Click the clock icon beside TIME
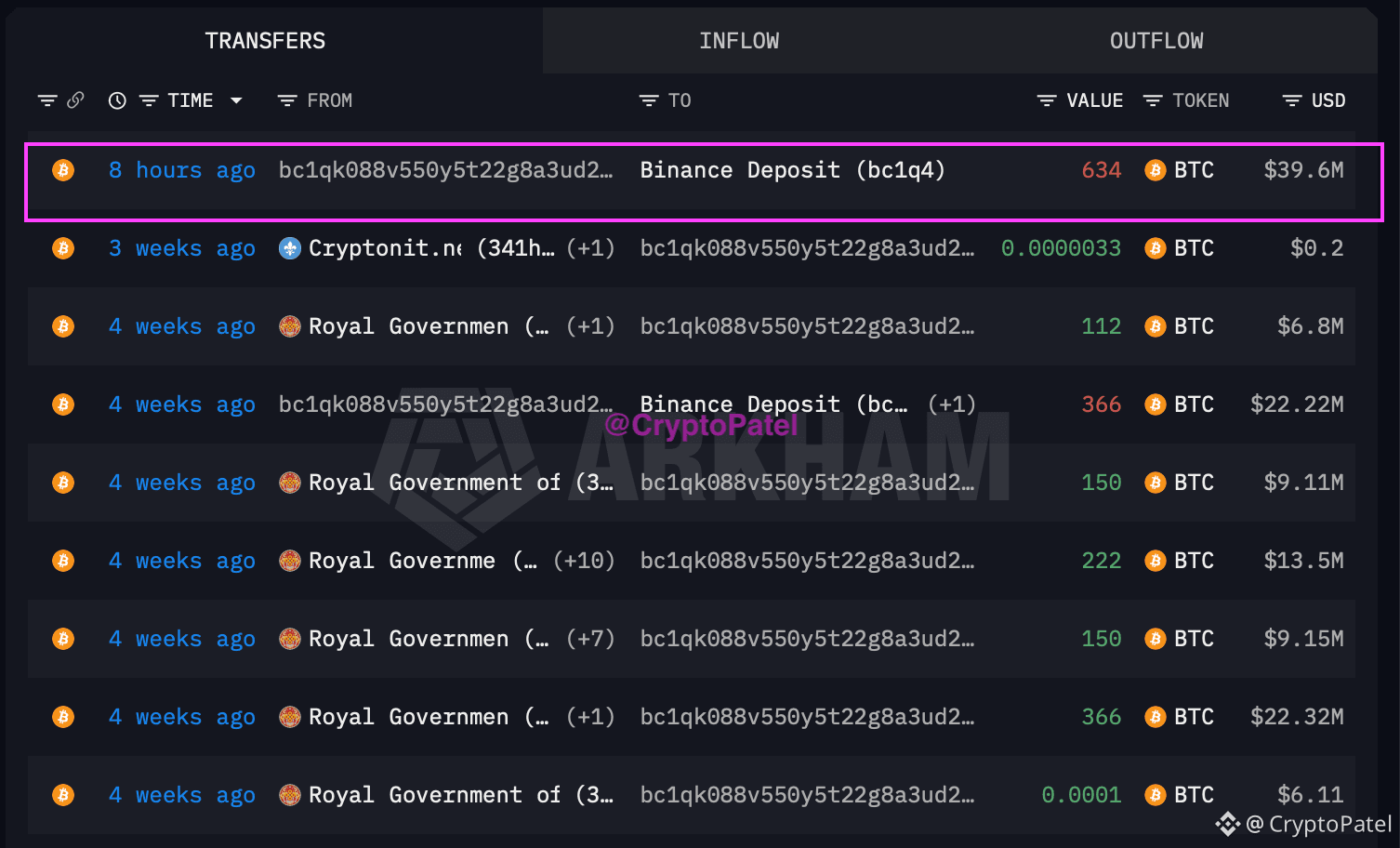1400x848 pixels. click(x=117, y=100)
